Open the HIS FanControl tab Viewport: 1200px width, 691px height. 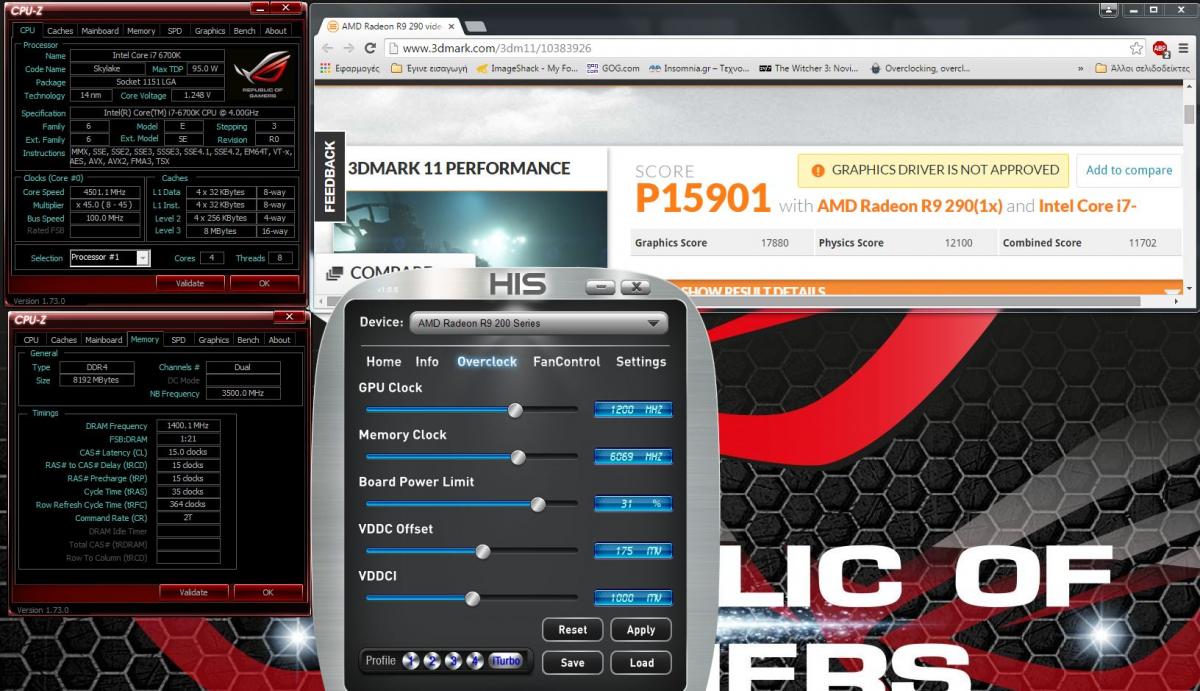566,362
